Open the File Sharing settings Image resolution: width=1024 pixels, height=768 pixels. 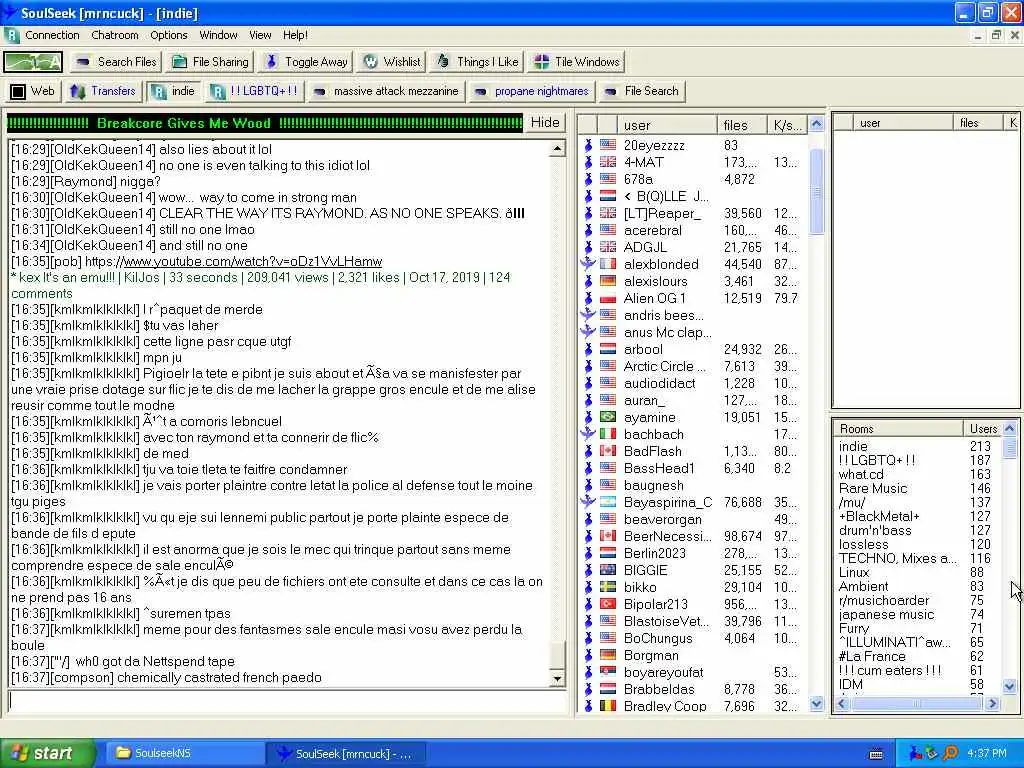[210, 62]
